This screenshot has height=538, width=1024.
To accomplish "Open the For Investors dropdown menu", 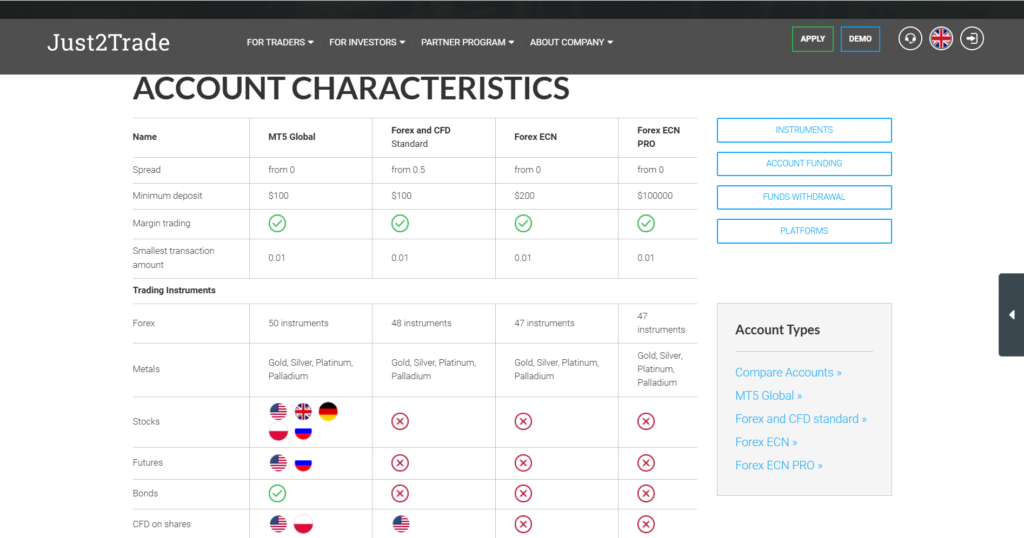I will (x=367, y=42).
